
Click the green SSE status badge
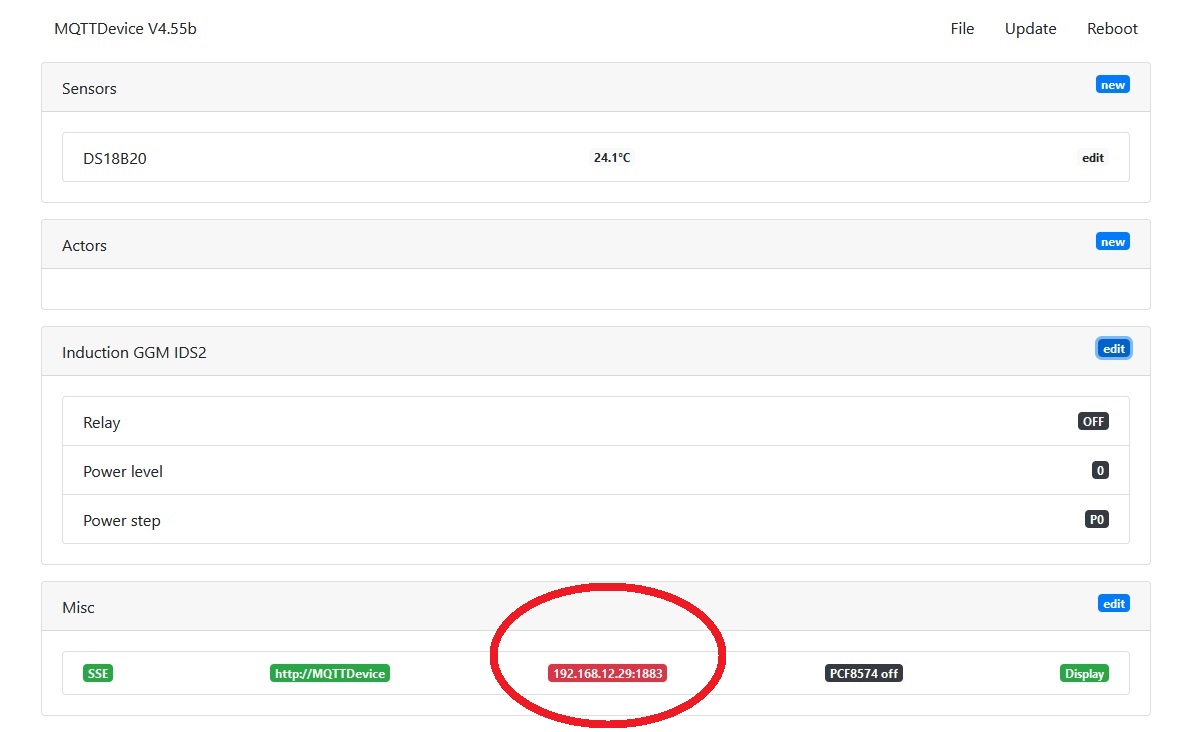pyautogui.click(x=98, y=674)
